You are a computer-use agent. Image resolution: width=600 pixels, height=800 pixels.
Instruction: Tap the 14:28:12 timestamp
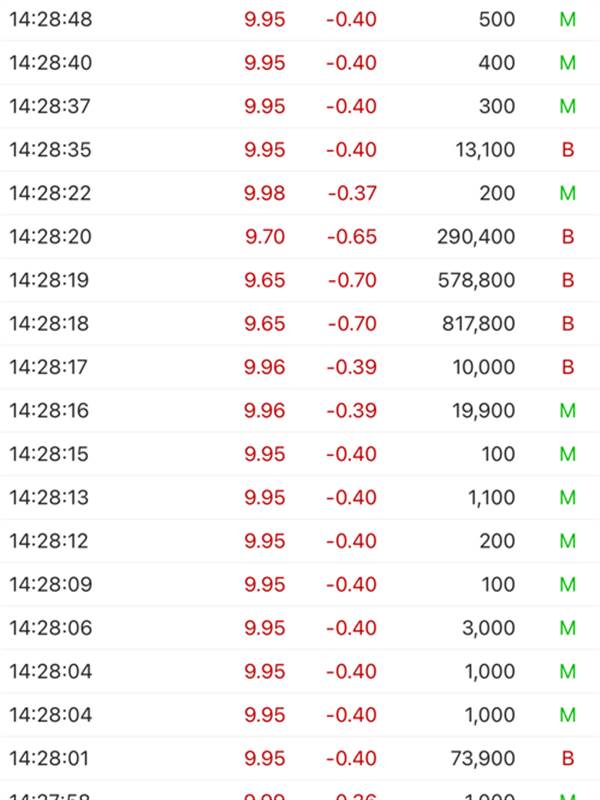(x=49, y=541)
